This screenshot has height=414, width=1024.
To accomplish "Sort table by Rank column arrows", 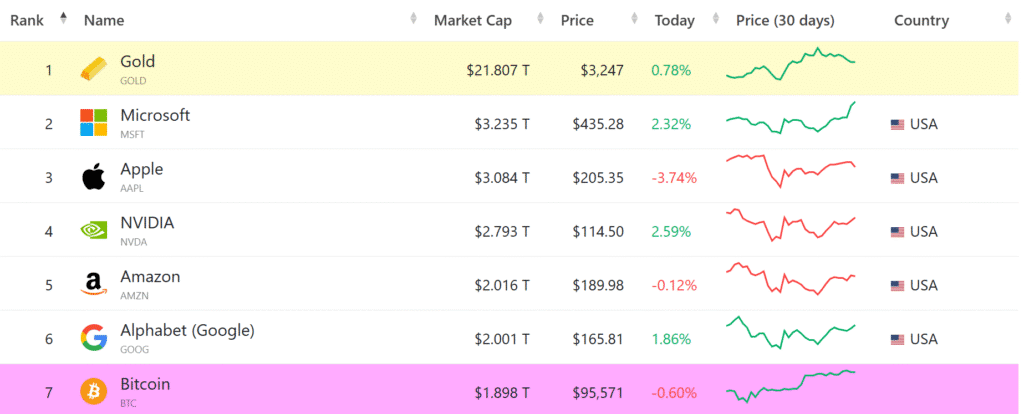I will coord(64,19).
